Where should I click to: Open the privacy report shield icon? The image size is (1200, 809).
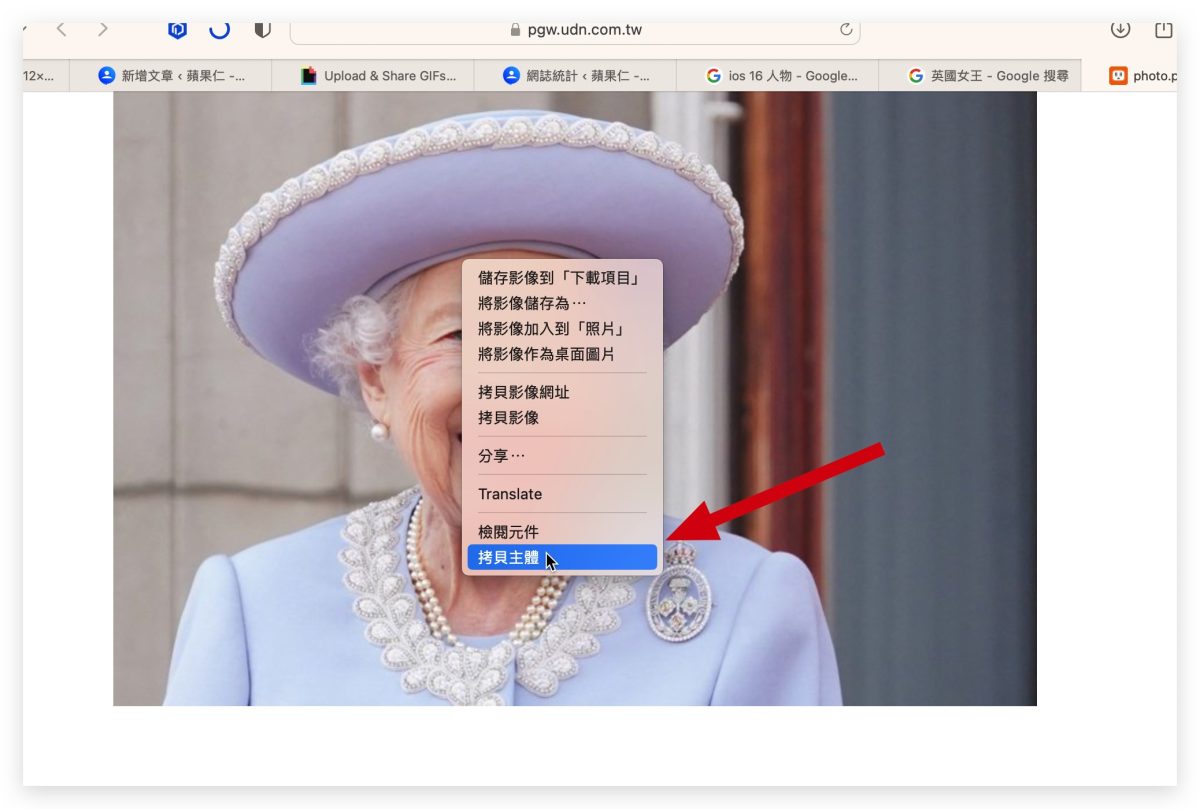[263, 29]
